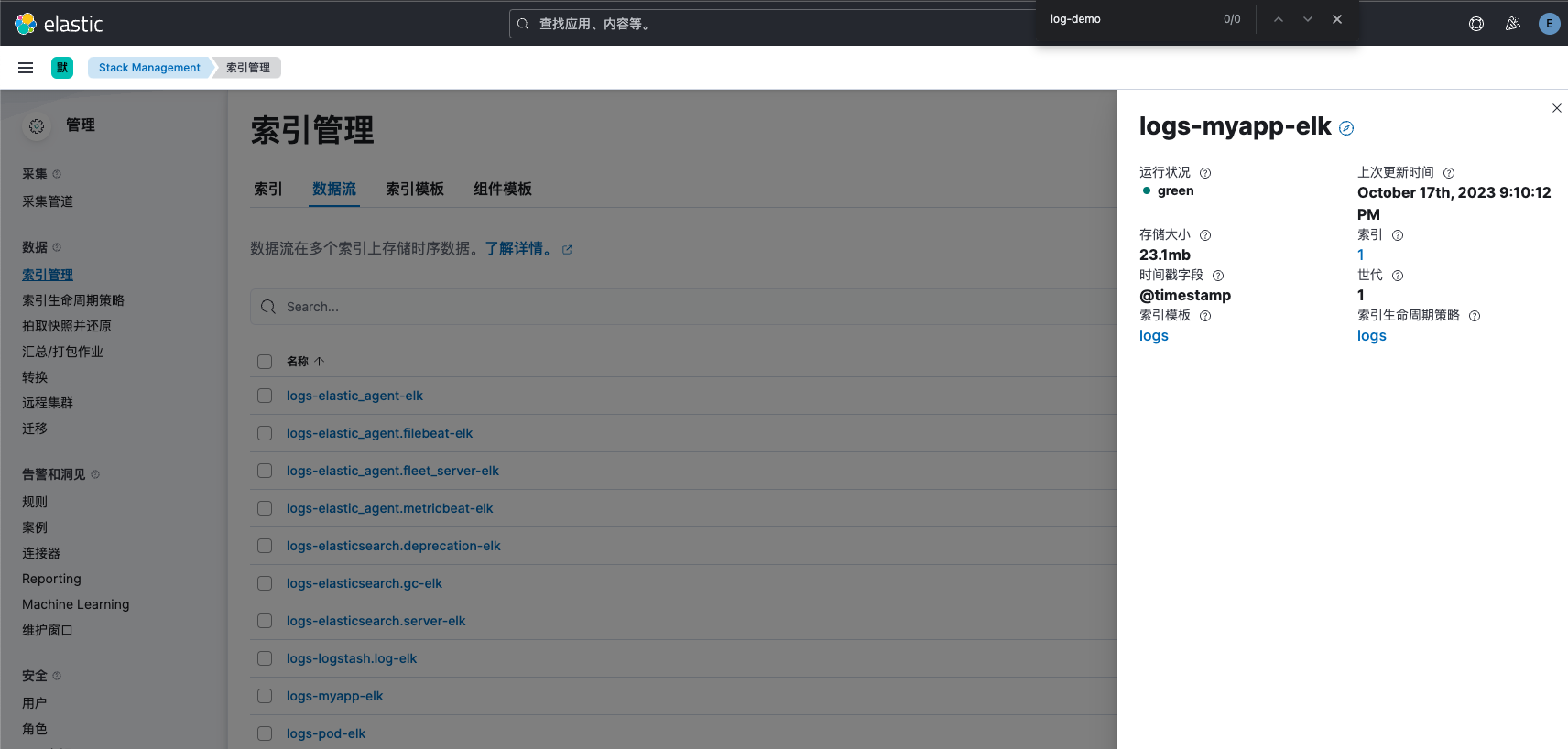Open 索引生命周期策略 in sidebar
Viewport: 1568px width, 749px height.
pos(73,300)
